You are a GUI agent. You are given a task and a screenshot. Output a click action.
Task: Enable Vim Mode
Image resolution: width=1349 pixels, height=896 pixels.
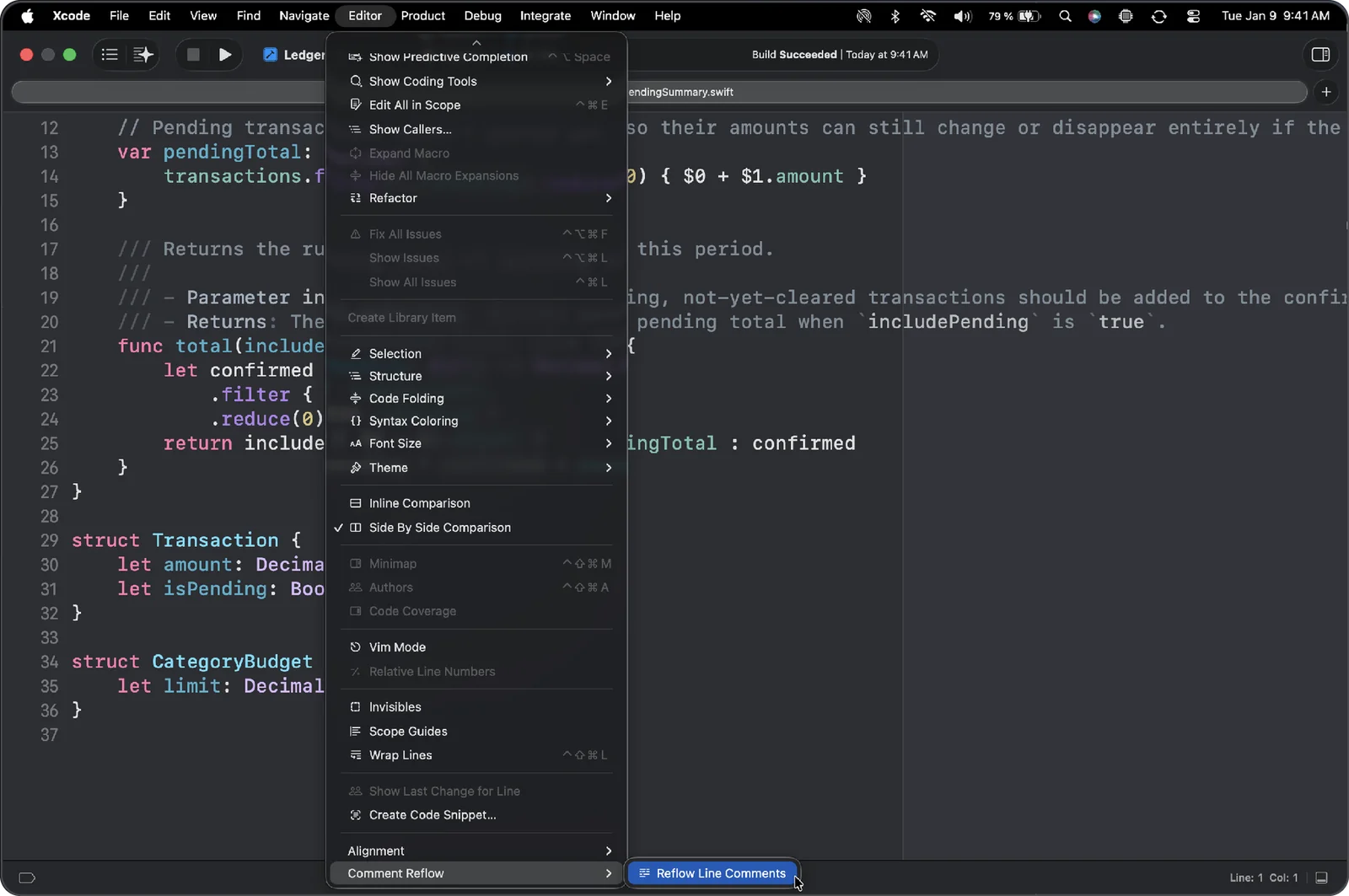pyautogui.click(x=476, y=647)
